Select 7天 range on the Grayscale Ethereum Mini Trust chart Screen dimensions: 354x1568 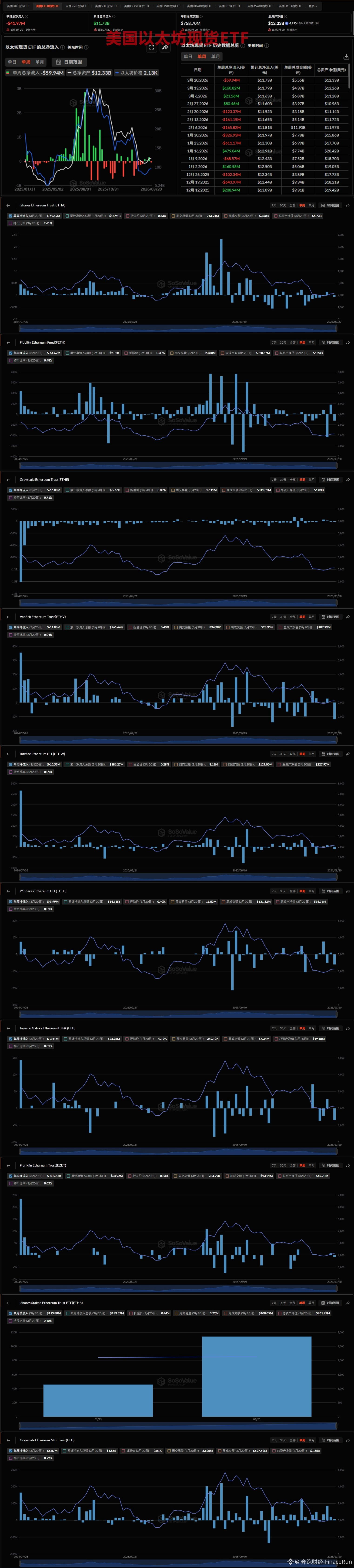coord(274,1440)
